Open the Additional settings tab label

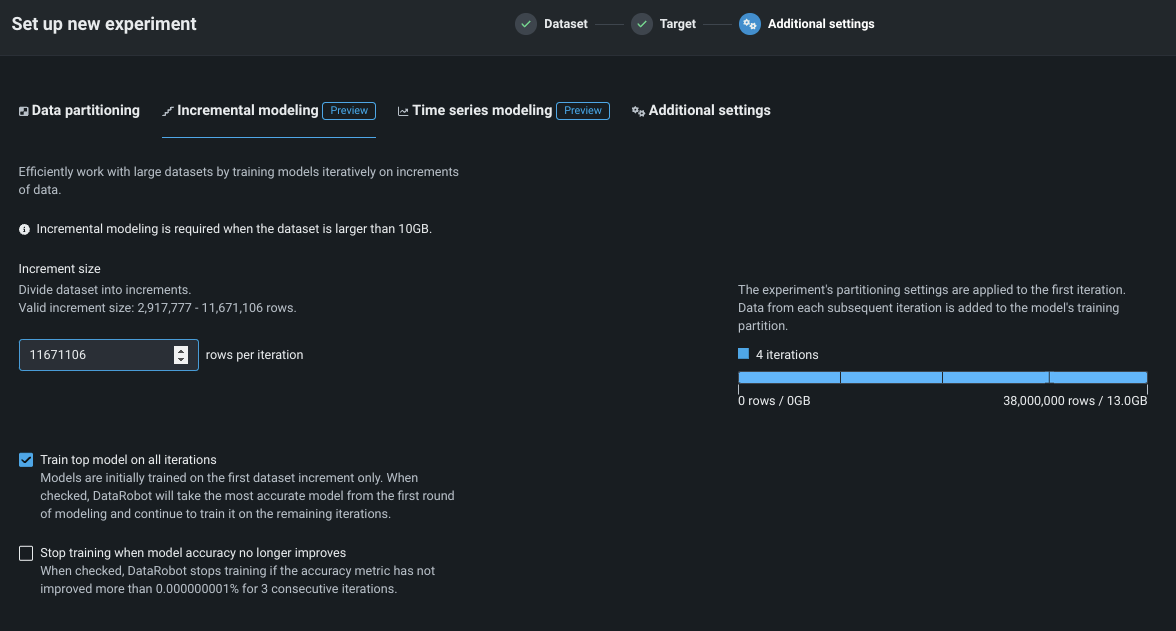point(709,110)
